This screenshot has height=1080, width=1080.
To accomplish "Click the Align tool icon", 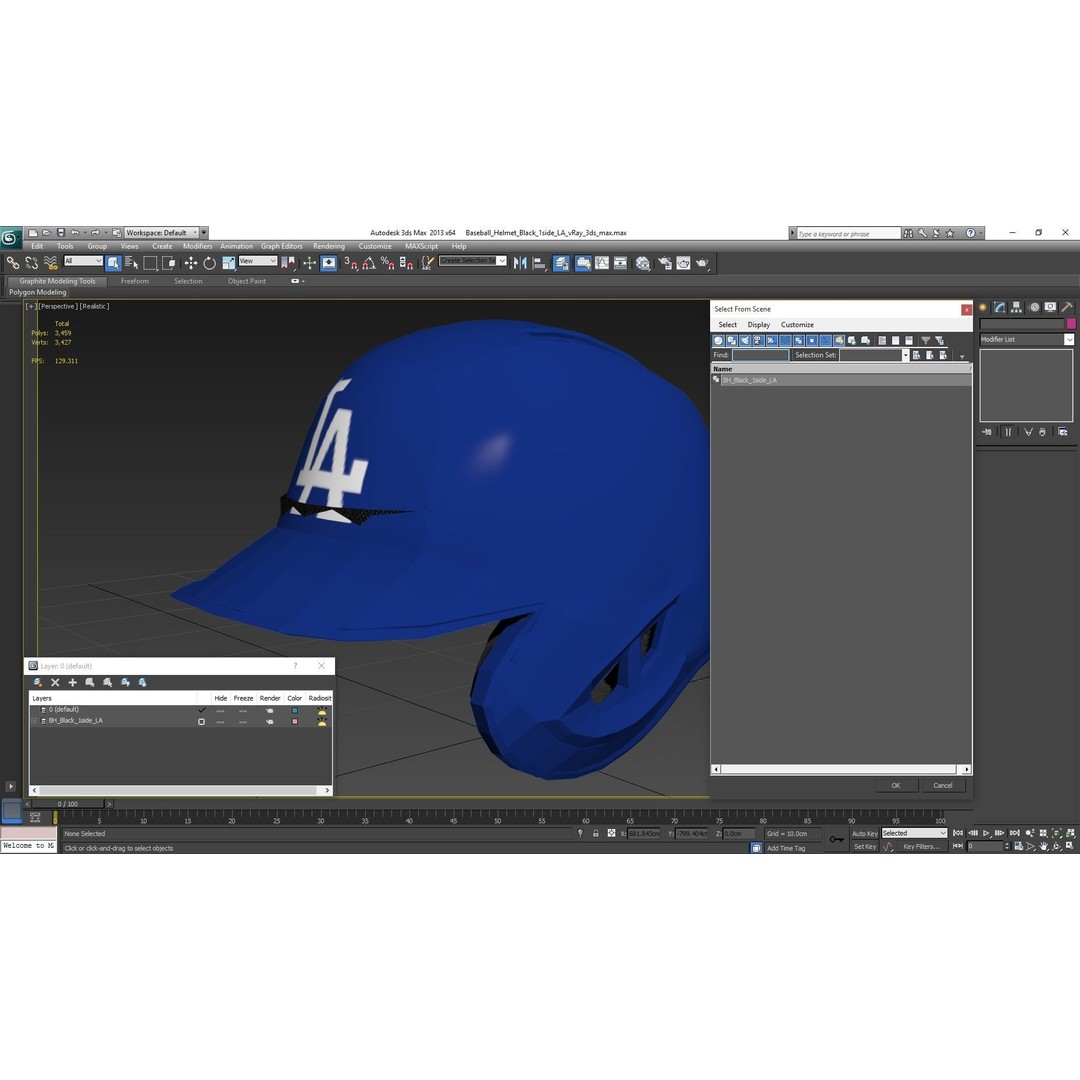I will click(539, 262).
